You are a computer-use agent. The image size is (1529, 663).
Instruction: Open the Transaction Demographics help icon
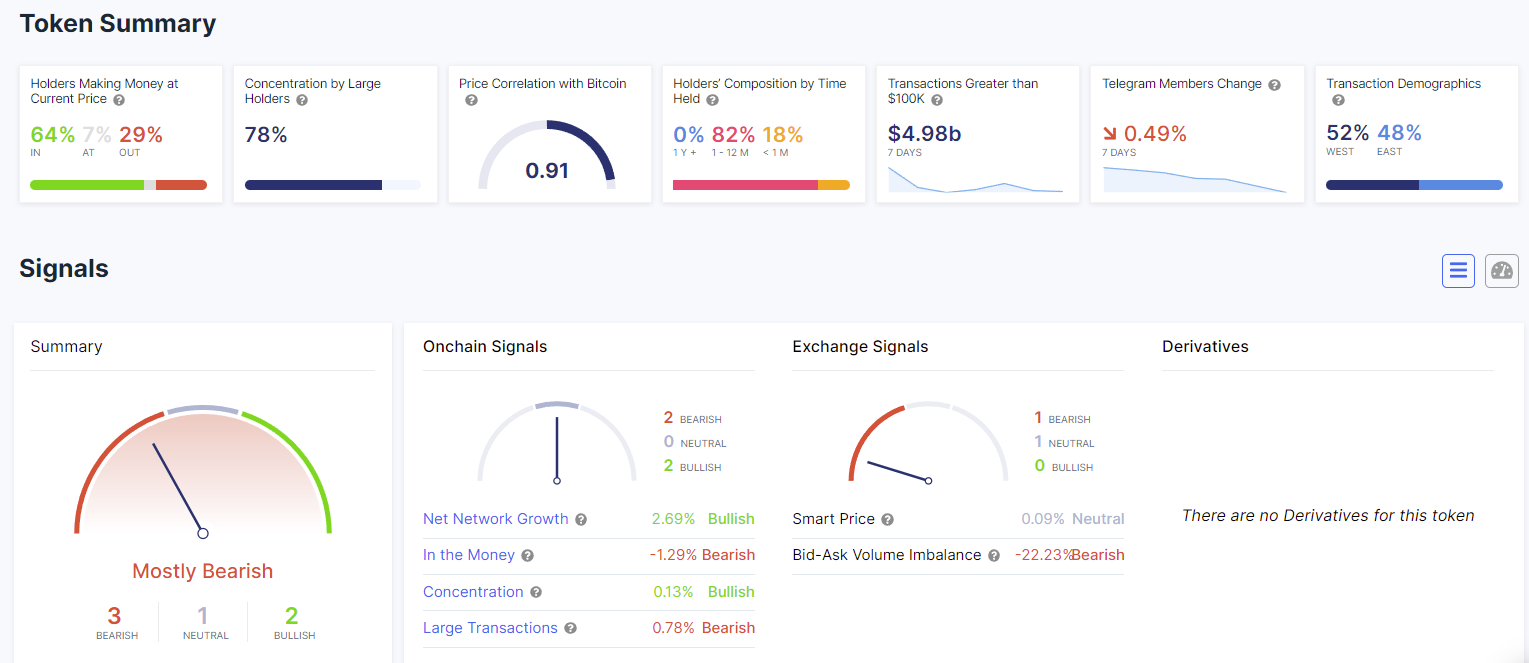[1338, 101]
